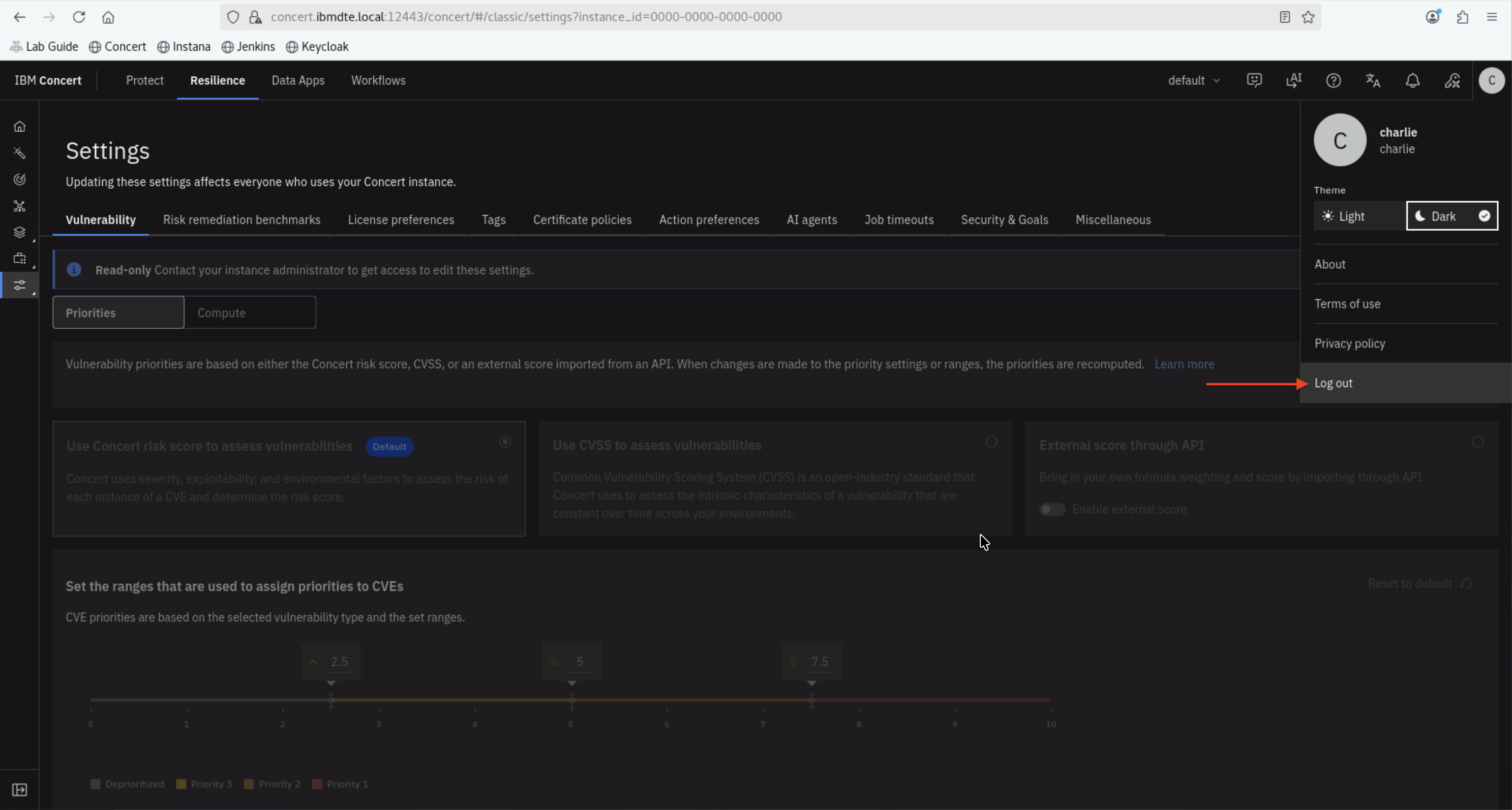Screen dimensions: 1512x810
Task: Click the small C user avatar in the header
Action: point(1491,80)
